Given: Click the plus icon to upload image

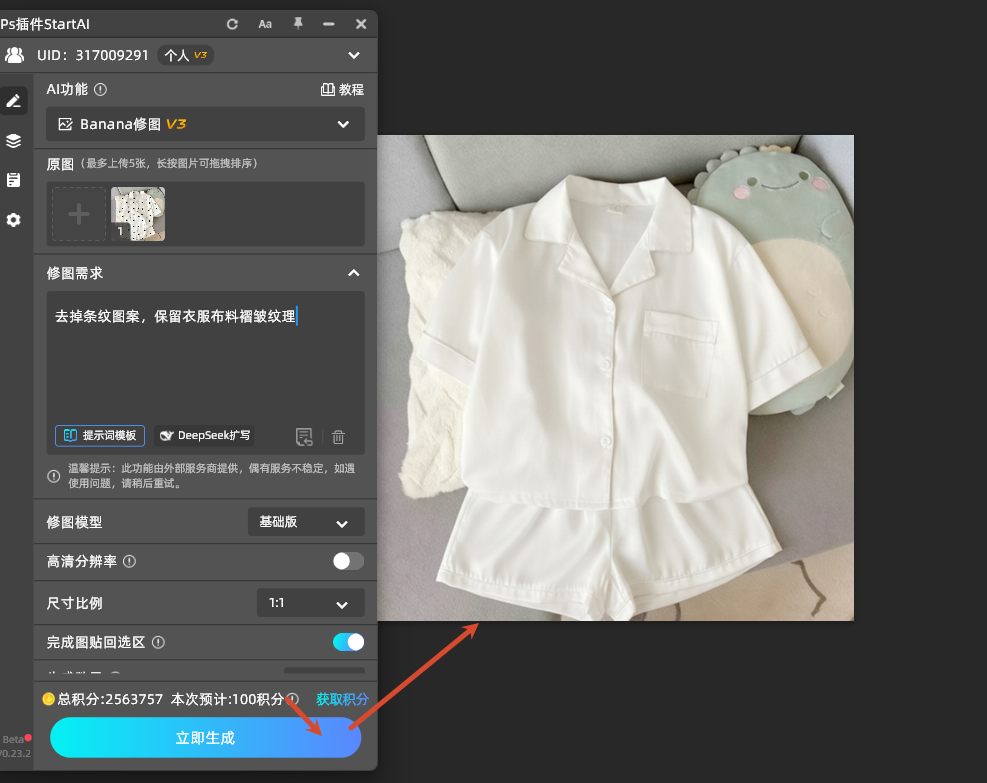Looking at the screenshot, I should (x=78, y=213).
